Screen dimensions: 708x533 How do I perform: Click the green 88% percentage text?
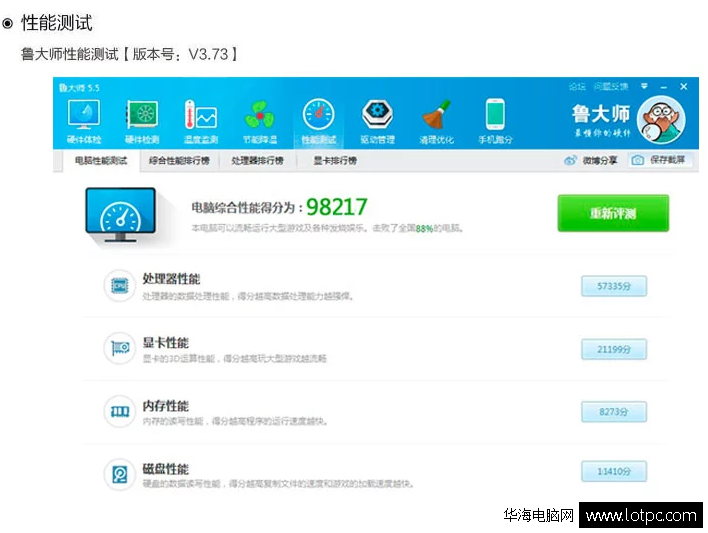click(424, 229)
